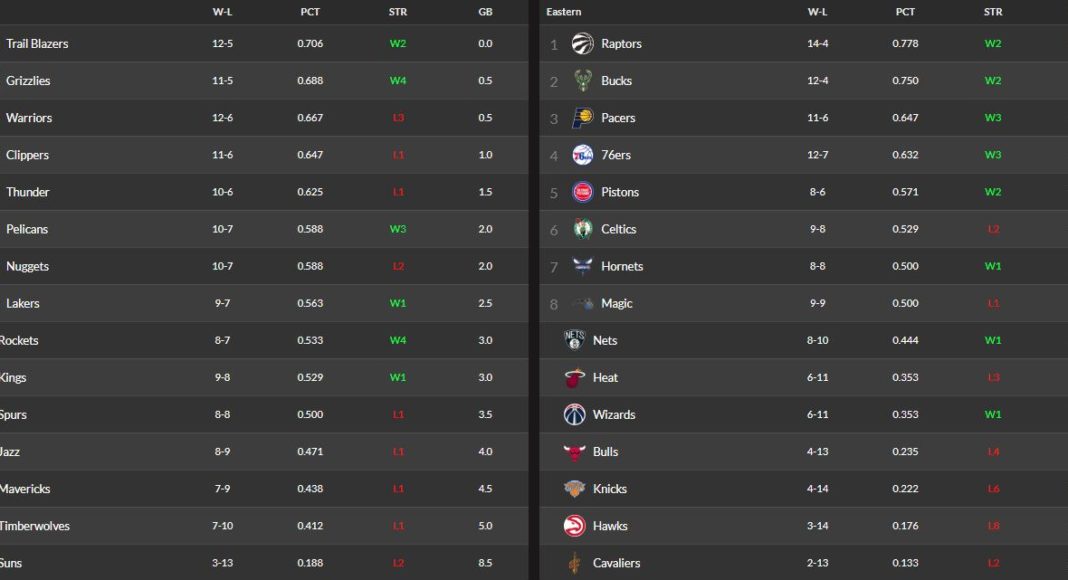Select the Hornets team name
The image size is (1068, 580).
622,266
